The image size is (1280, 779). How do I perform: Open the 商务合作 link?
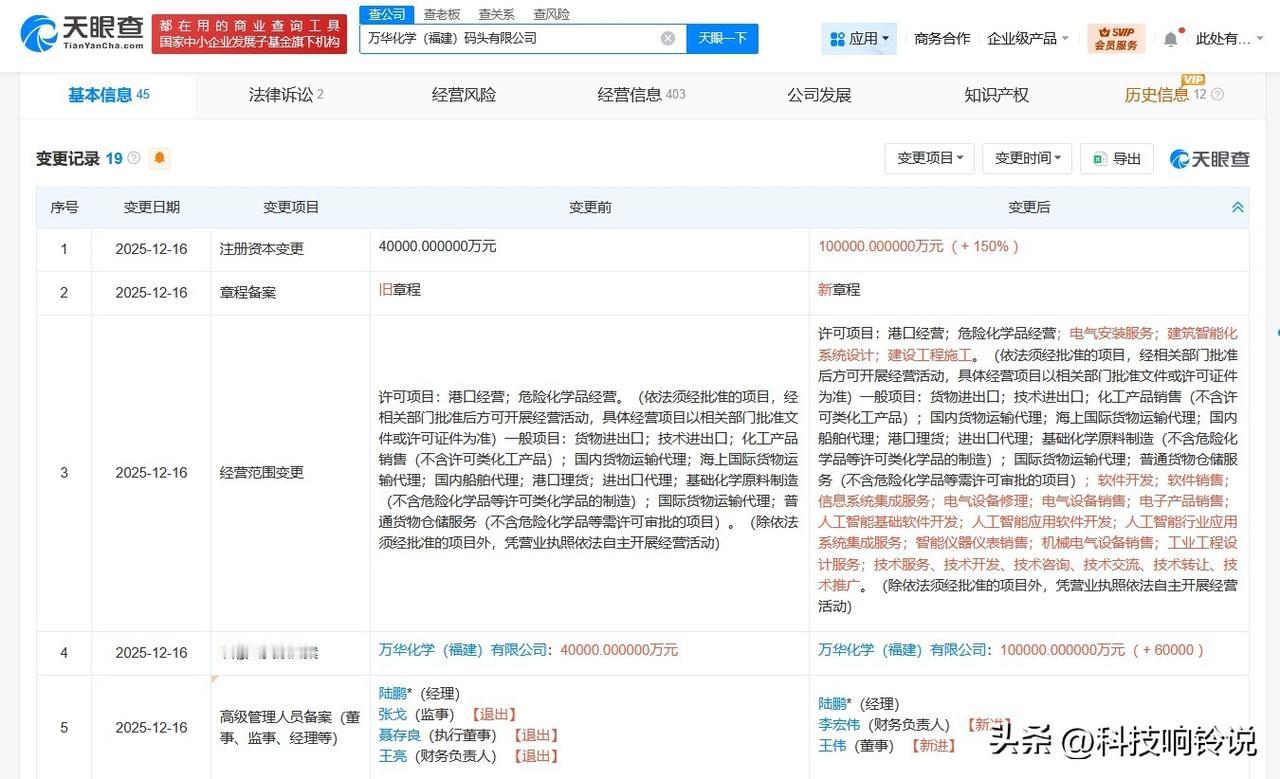pyautogui.click(x=942, y=39)
